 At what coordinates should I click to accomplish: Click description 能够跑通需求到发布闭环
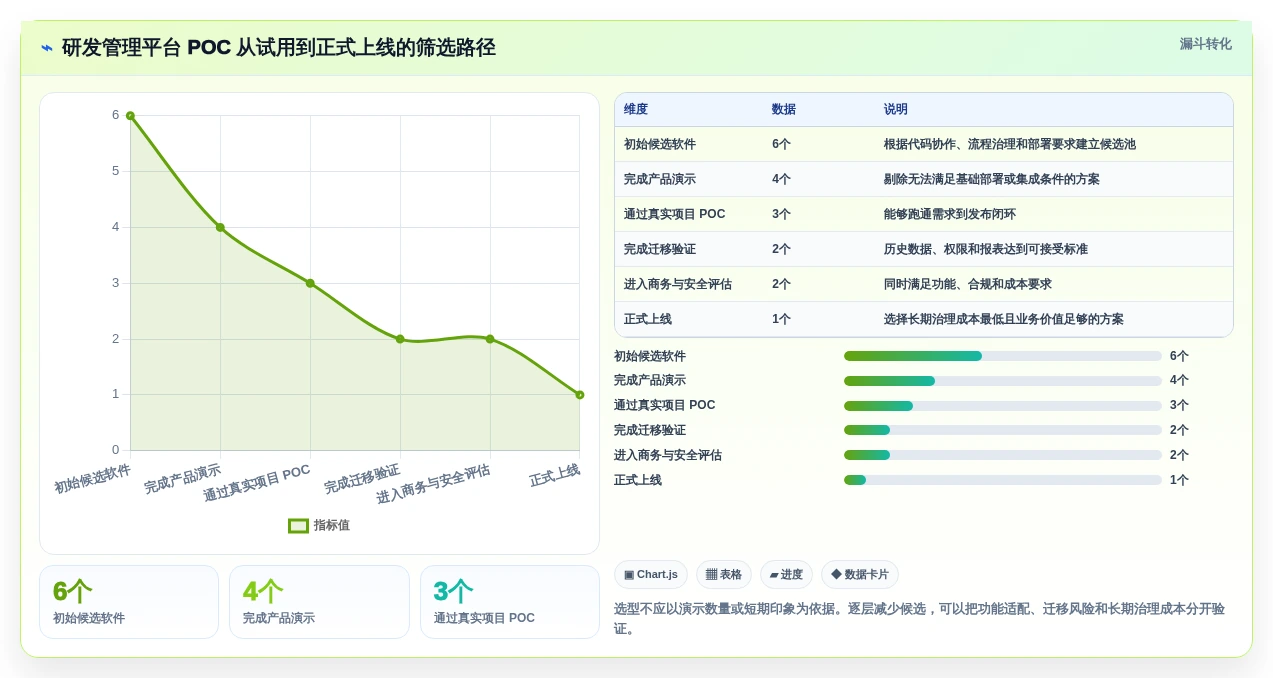[950, 214]
